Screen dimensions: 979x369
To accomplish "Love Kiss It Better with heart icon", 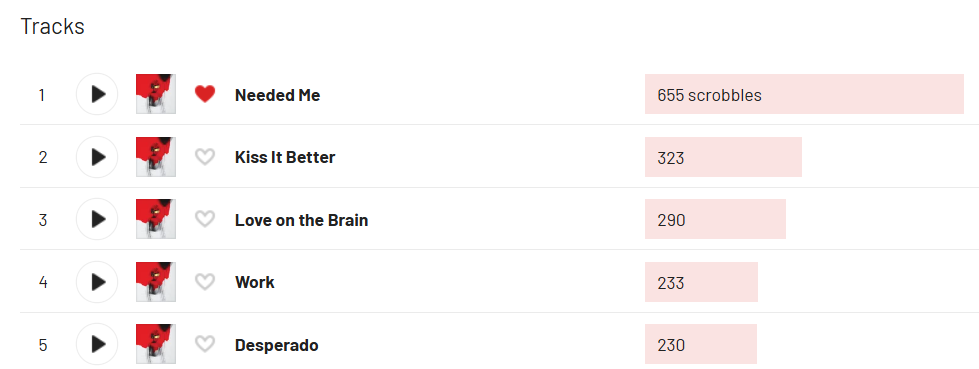I will point(205,157).
